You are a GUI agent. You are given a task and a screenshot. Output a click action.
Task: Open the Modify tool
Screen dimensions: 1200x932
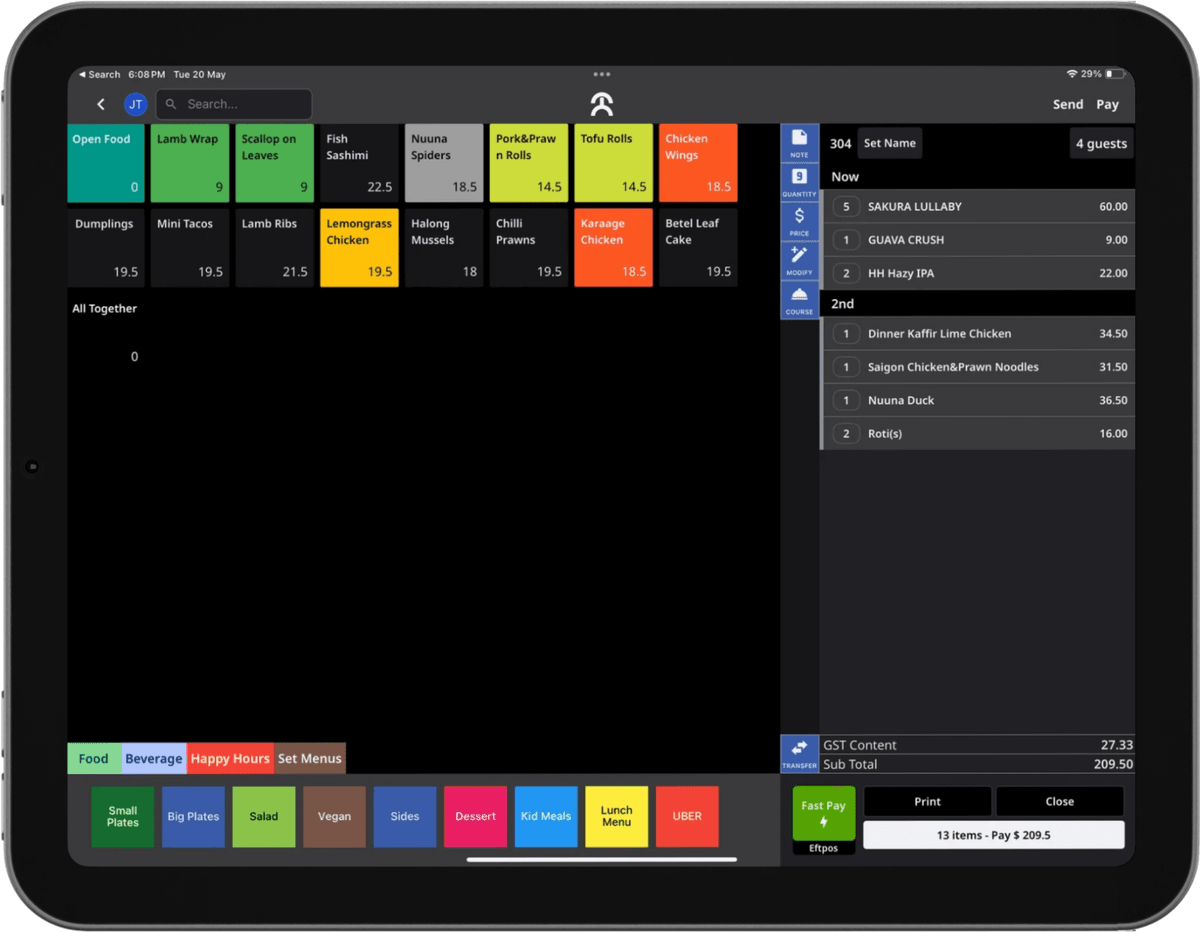(x=799, y=260)
